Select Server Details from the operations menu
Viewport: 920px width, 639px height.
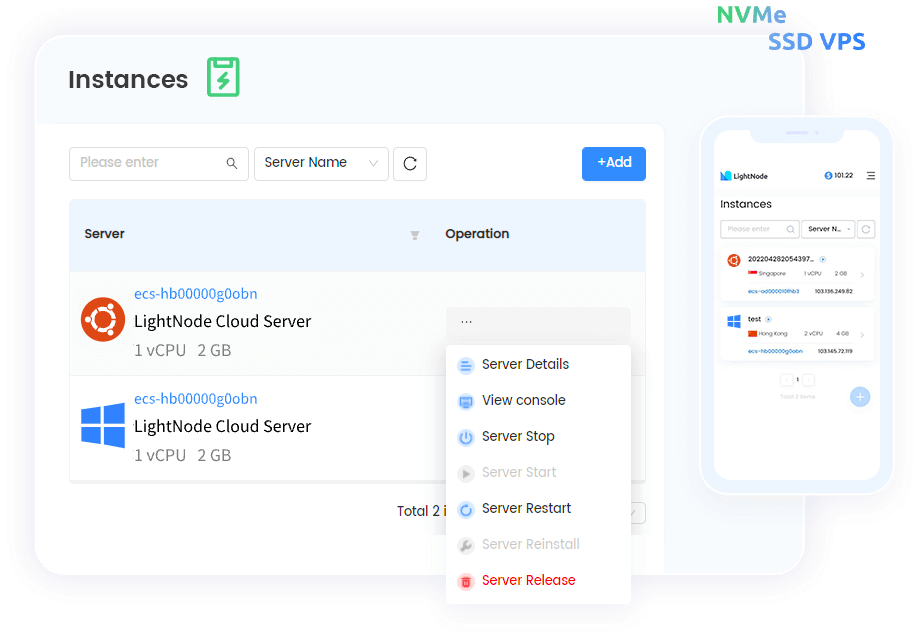525,364
